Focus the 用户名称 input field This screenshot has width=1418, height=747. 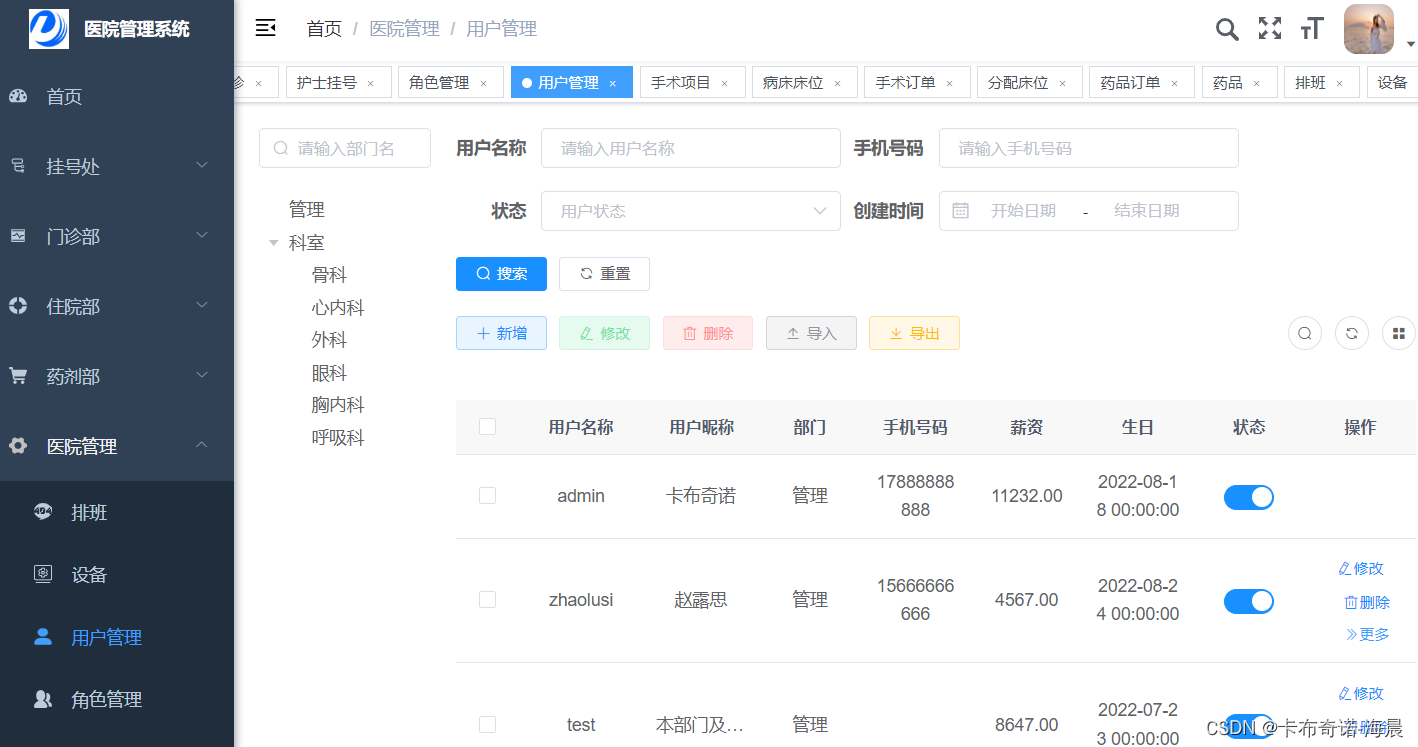tap(691, 148)
